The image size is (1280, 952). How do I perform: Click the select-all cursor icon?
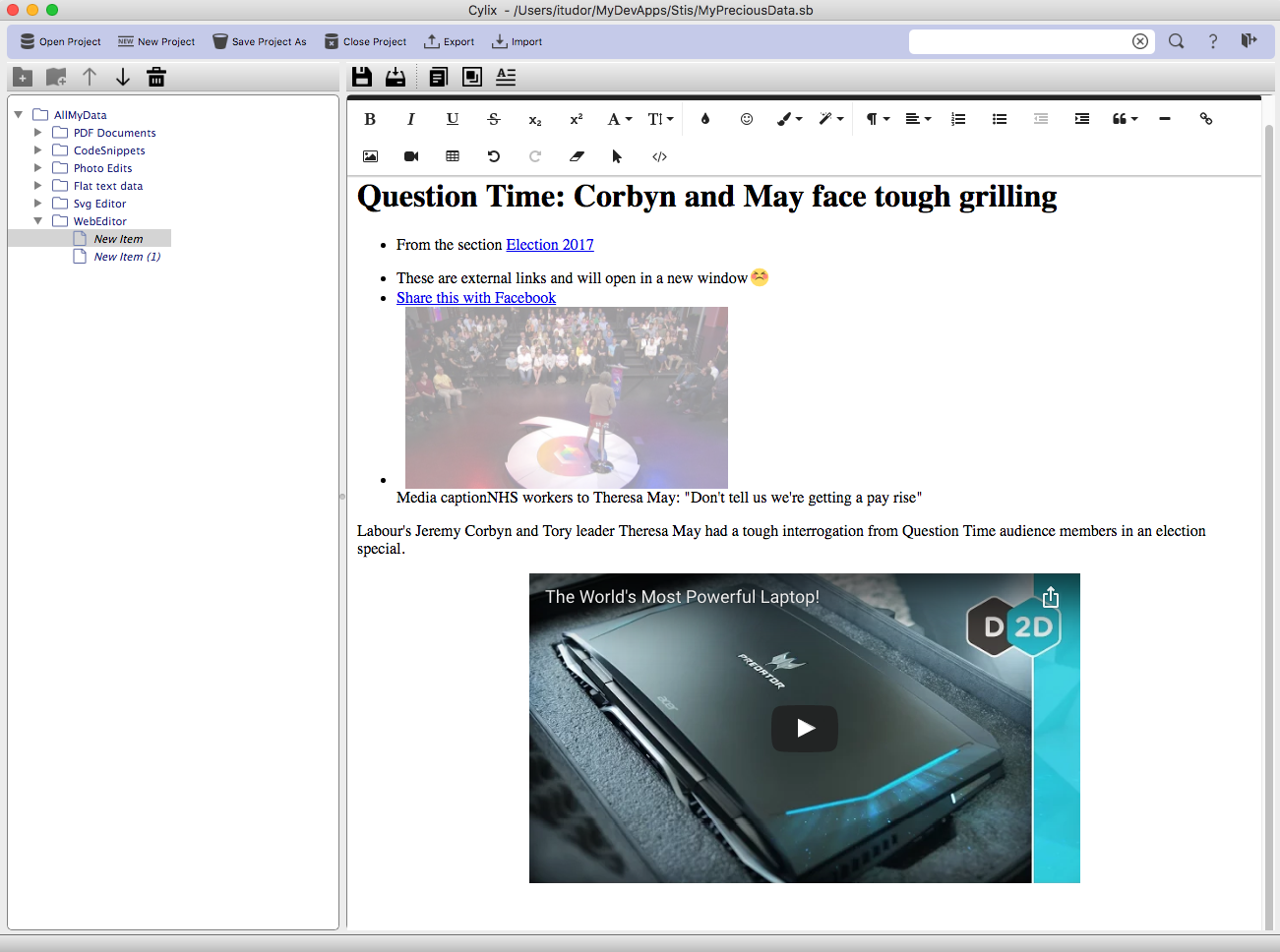click(x=618, y=156)
